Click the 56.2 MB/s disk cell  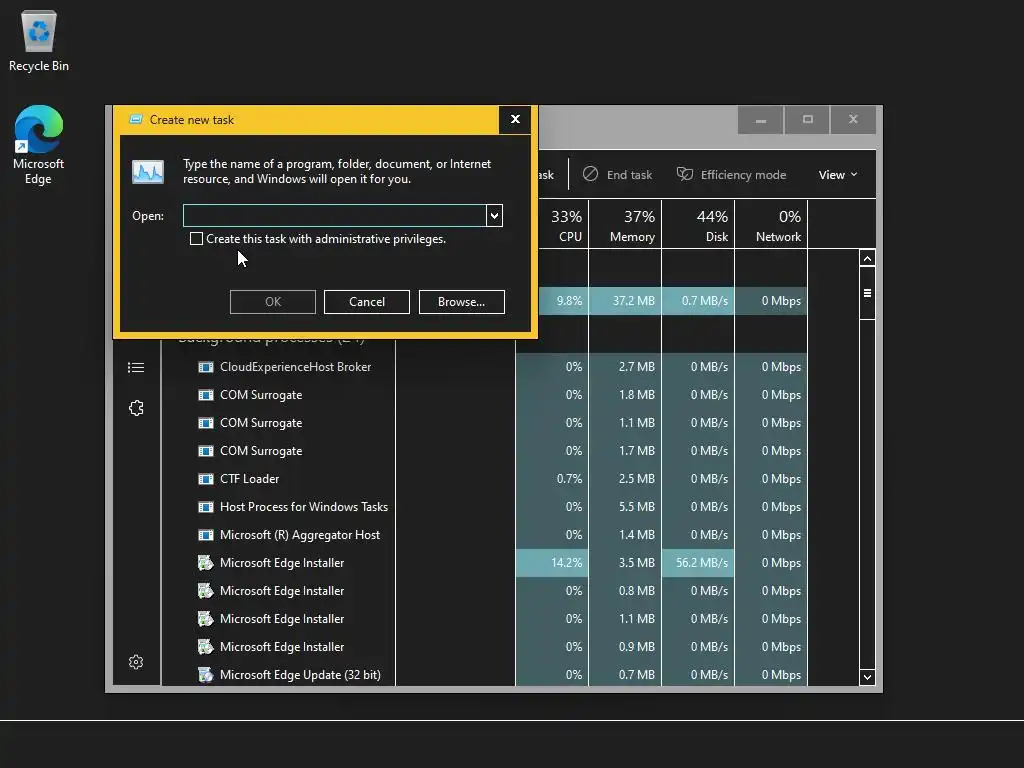[x=698, y=563]
